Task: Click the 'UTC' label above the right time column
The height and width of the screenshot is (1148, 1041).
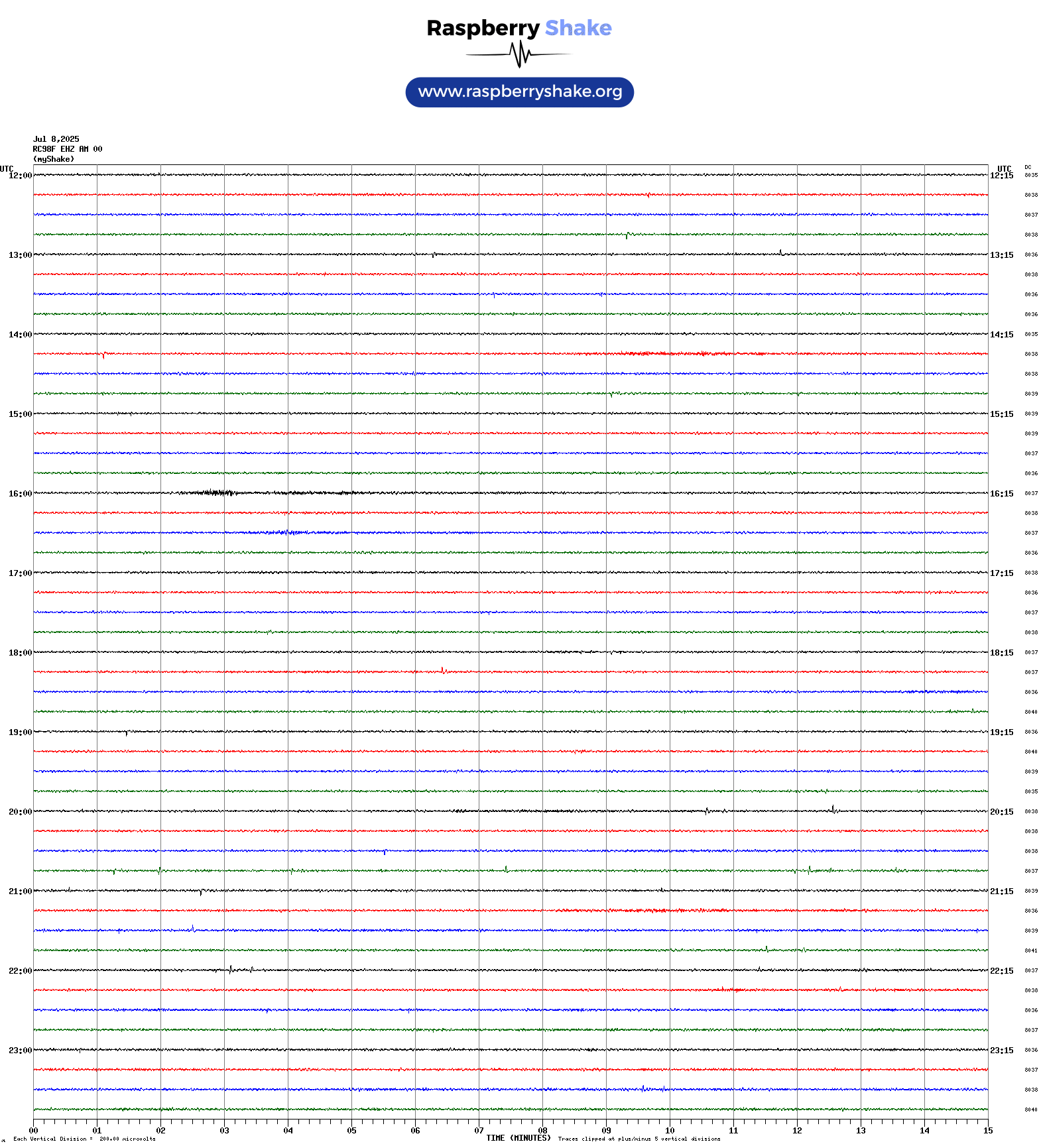Action: pyautogui.click(x=1005, y=168)
